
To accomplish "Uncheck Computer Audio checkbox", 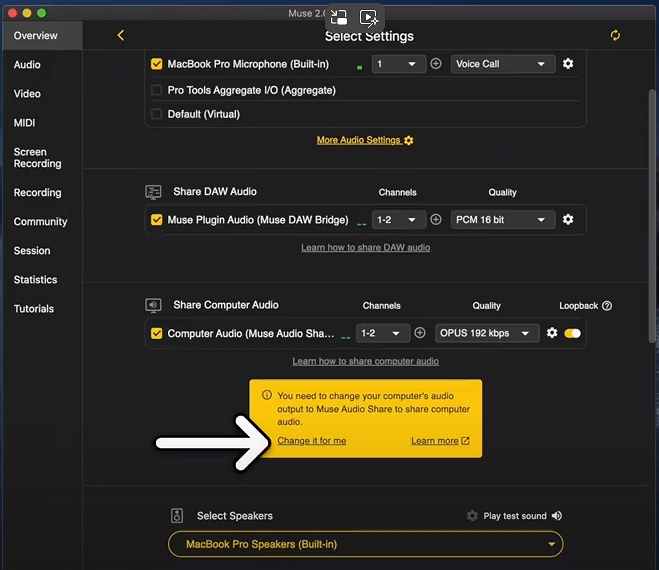I will click(x=156, y=333).
